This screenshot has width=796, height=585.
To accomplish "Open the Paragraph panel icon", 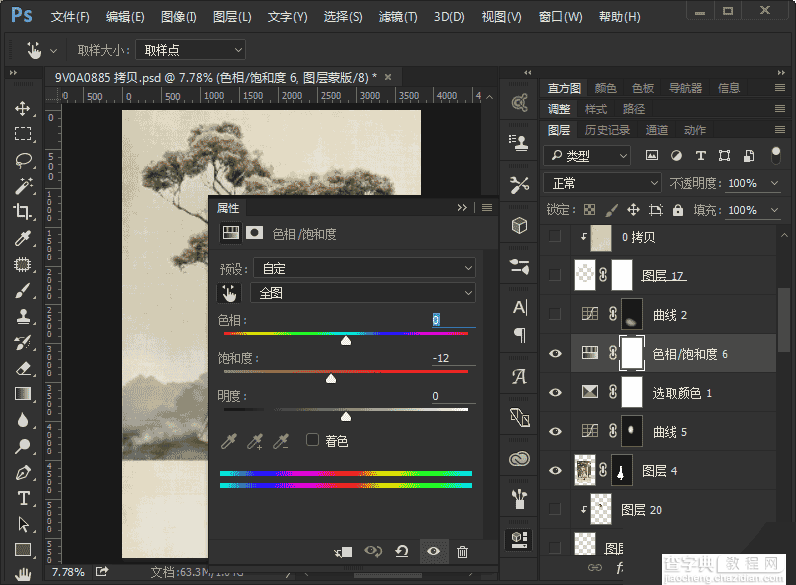I will 519,335.
